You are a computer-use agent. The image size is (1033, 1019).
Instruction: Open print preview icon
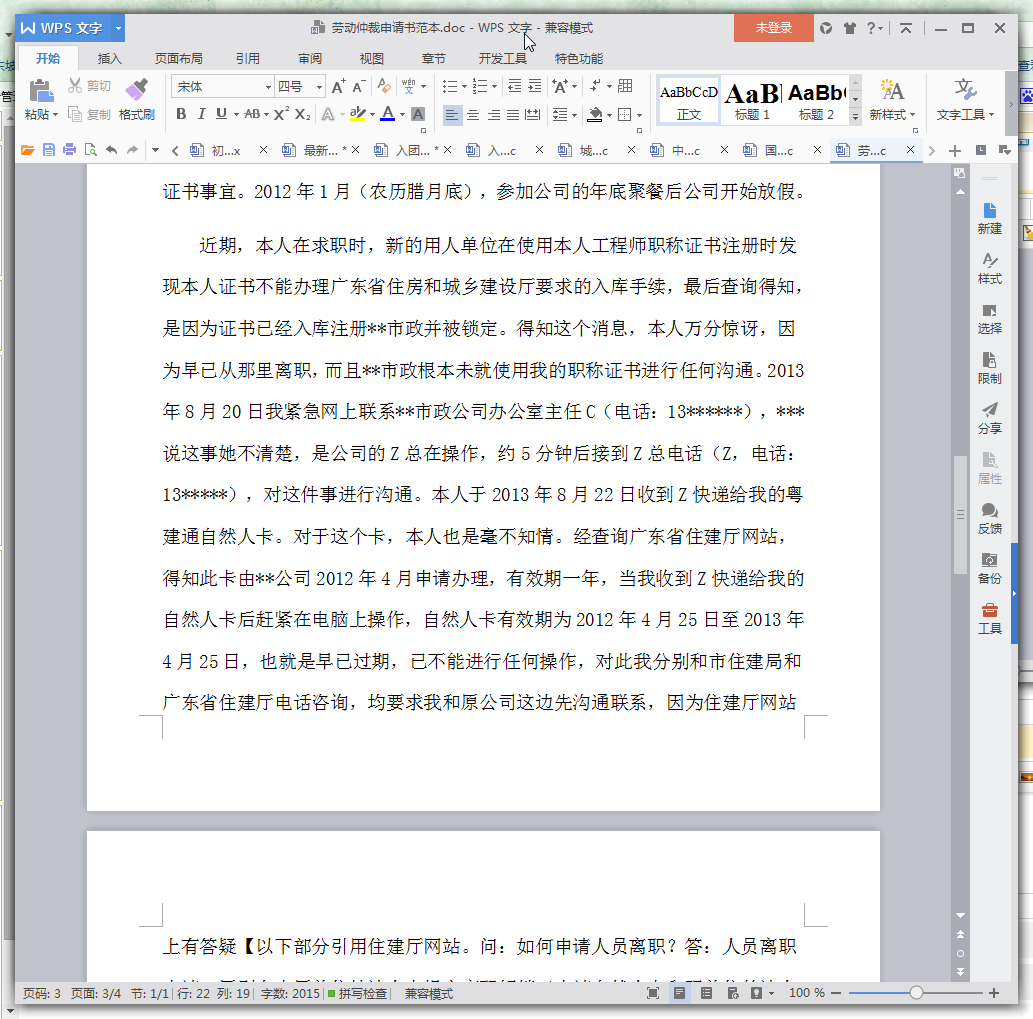click(x=90, y=150)
